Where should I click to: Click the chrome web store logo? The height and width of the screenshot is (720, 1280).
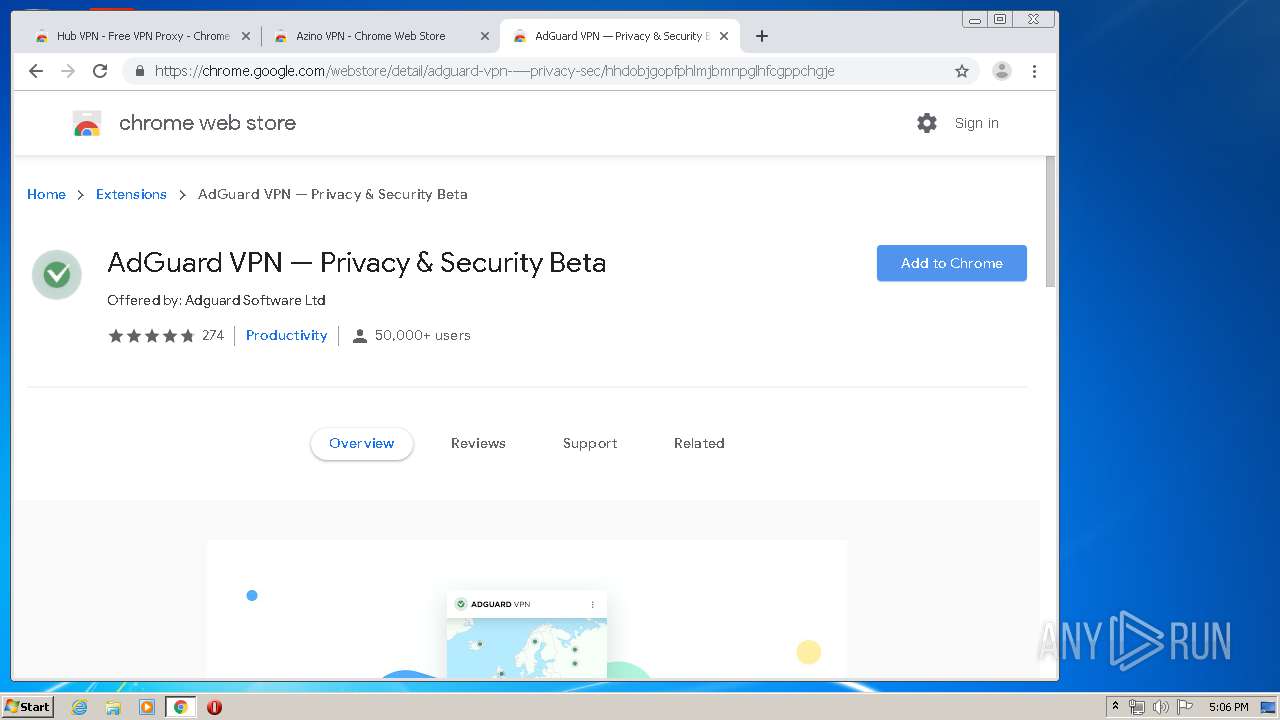87,123
